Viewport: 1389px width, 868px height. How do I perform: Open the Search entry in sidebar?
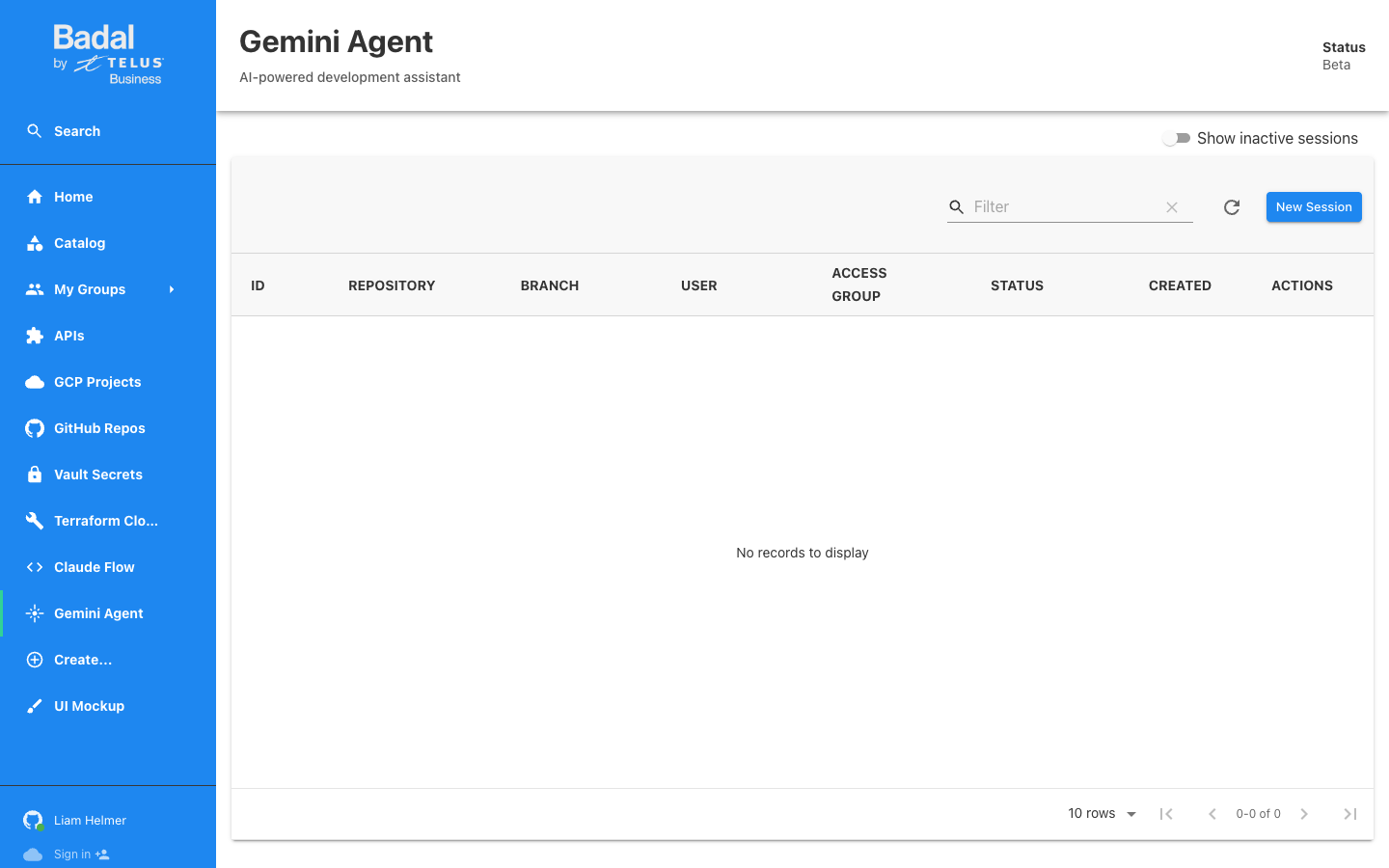pyautogui.click(x=108, y=131)
